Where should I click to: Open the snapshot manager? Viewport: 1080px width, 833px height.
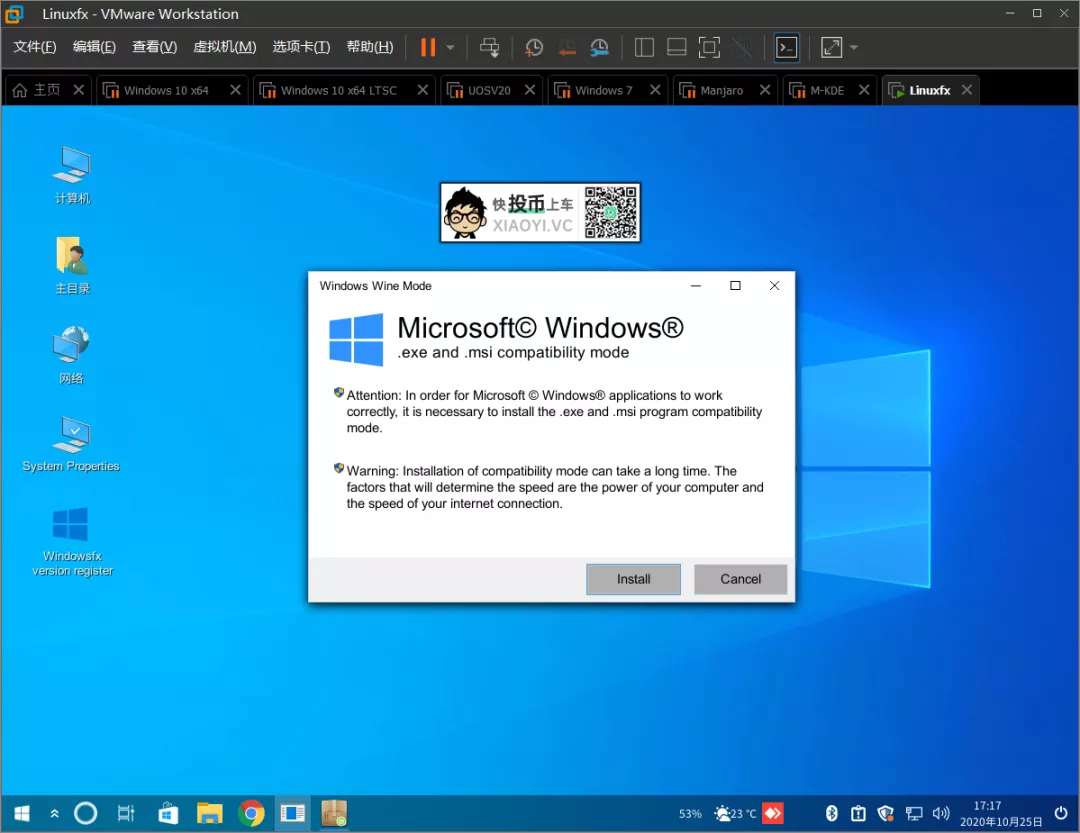599,47
